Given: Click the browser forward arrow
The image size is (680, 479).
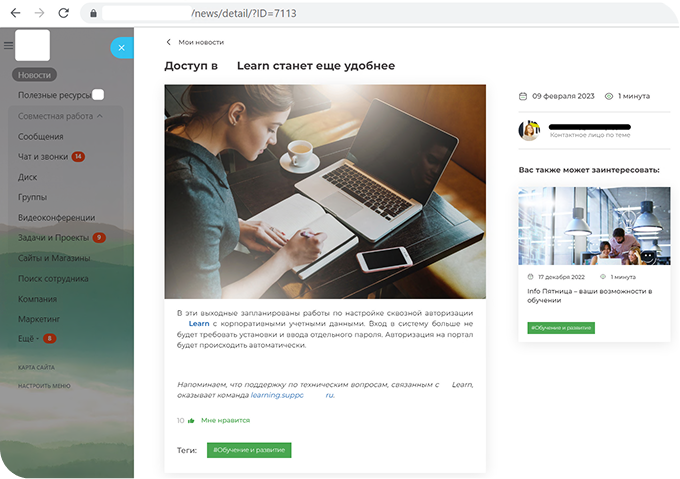Looking at the screenshot, I should pos(39,13).
